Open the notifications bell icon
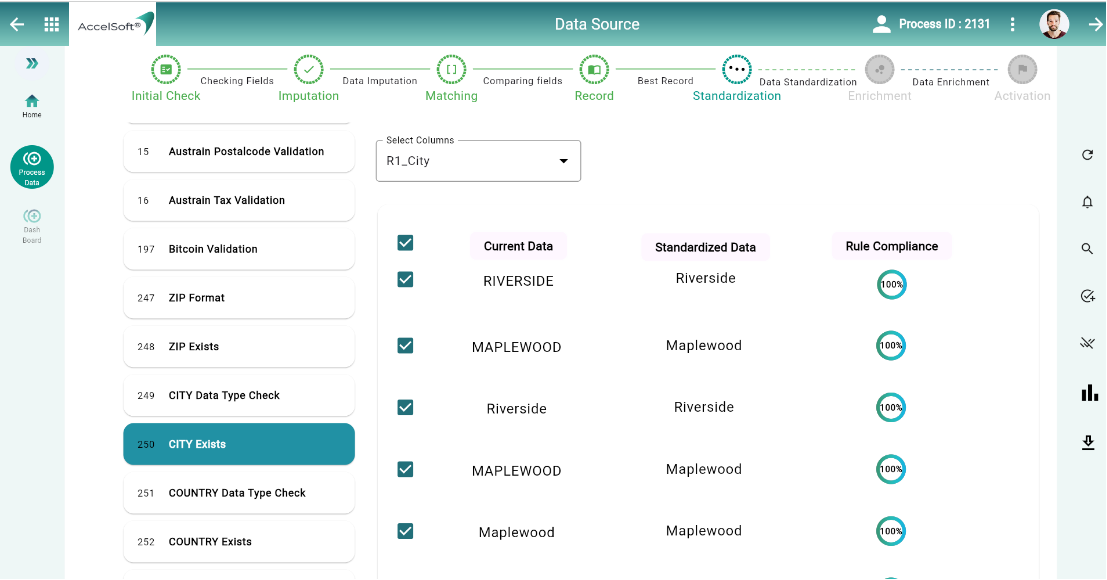1107x580 pixels. [x=1088, y=202]
